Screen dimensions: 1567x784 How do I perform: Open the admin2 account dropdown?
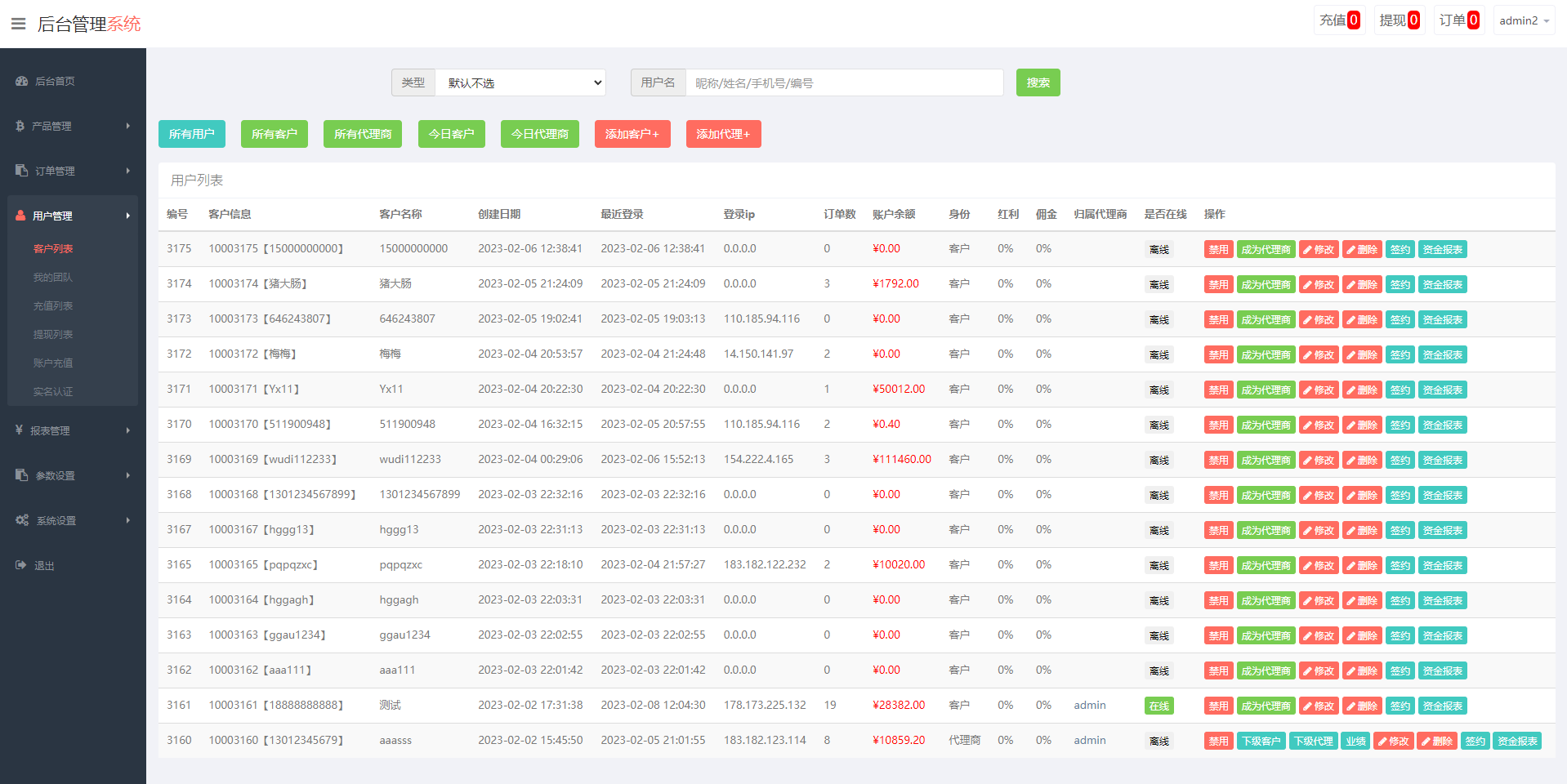(1524, 20)
